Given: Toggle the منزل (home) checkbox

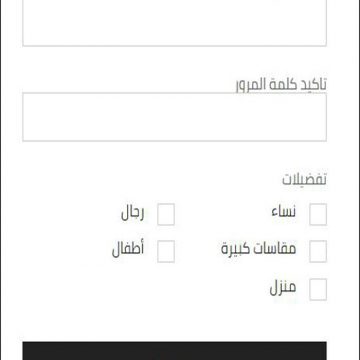Looking at the screenshot, I should pyautogui.click(x=318, y=289).
